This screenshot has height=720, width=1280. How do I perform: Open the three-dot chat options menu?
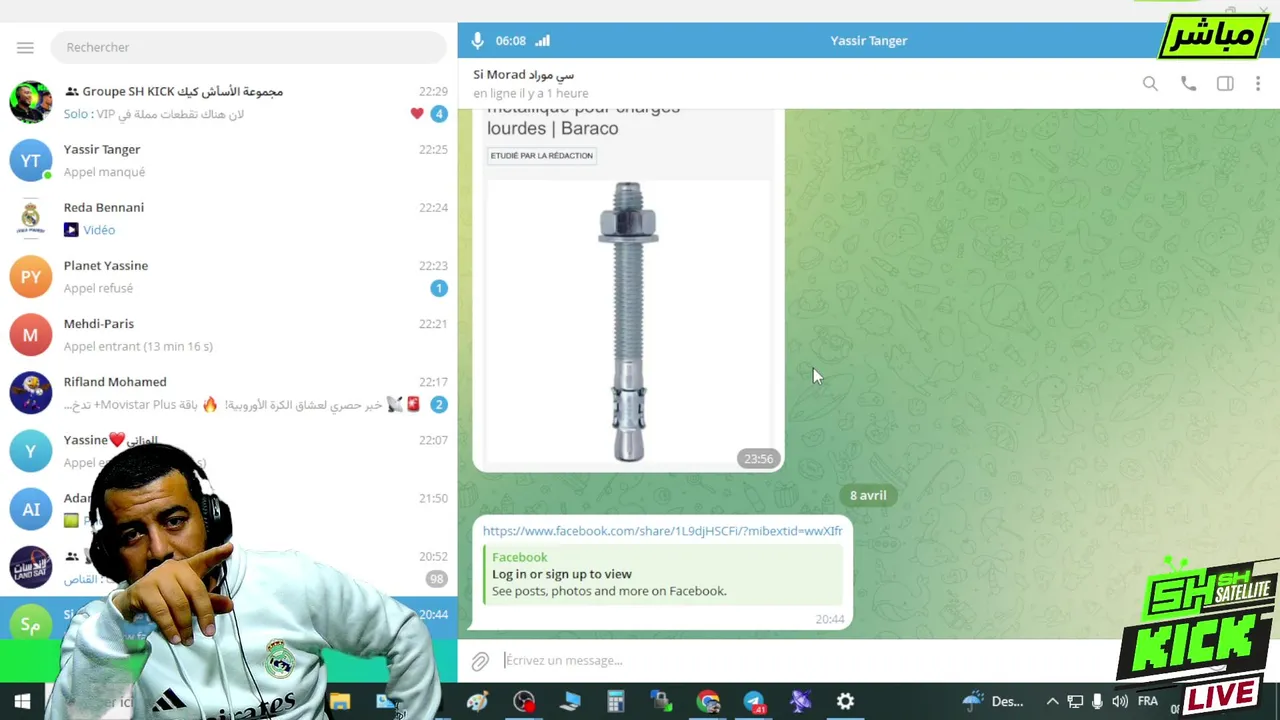click(1258, 84)
